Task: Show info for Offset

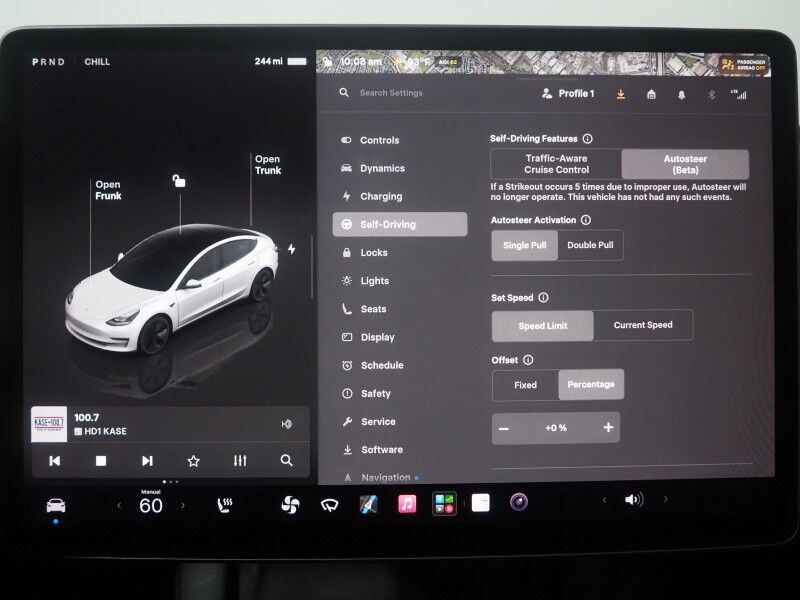Action: pyautogui.click(x=528, y=360)
